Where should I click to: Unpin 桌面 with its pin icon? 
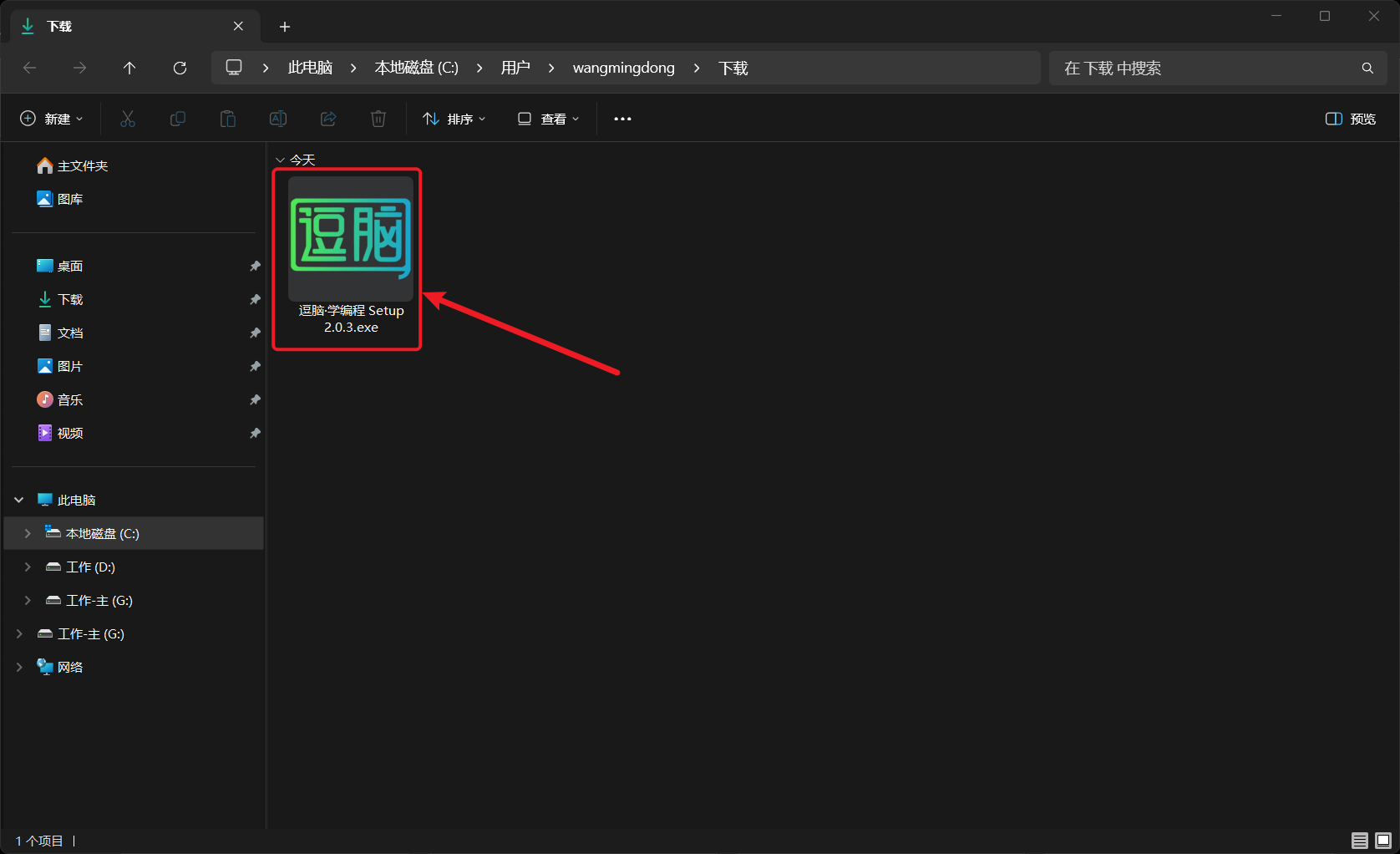[x=255, y=266]
